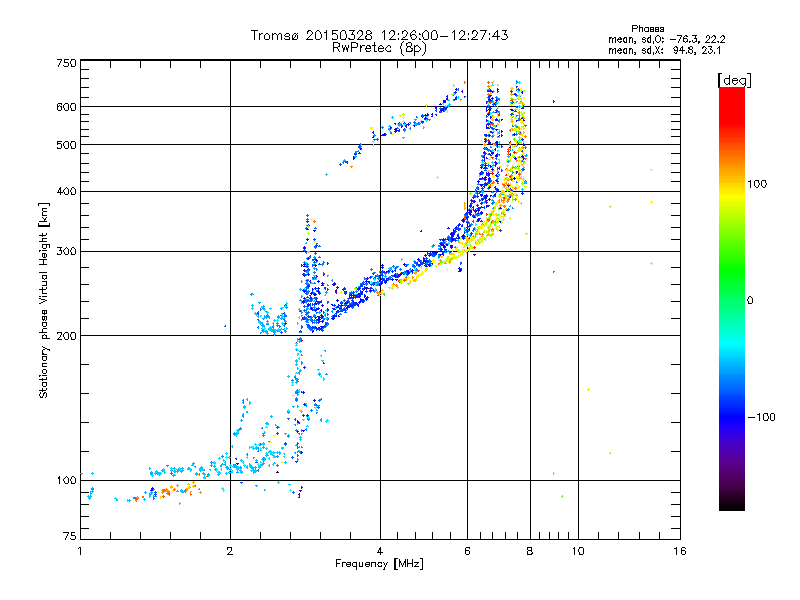Click the colorbar '-100' tick label
The image size is (800, 600).
[761, 417]
